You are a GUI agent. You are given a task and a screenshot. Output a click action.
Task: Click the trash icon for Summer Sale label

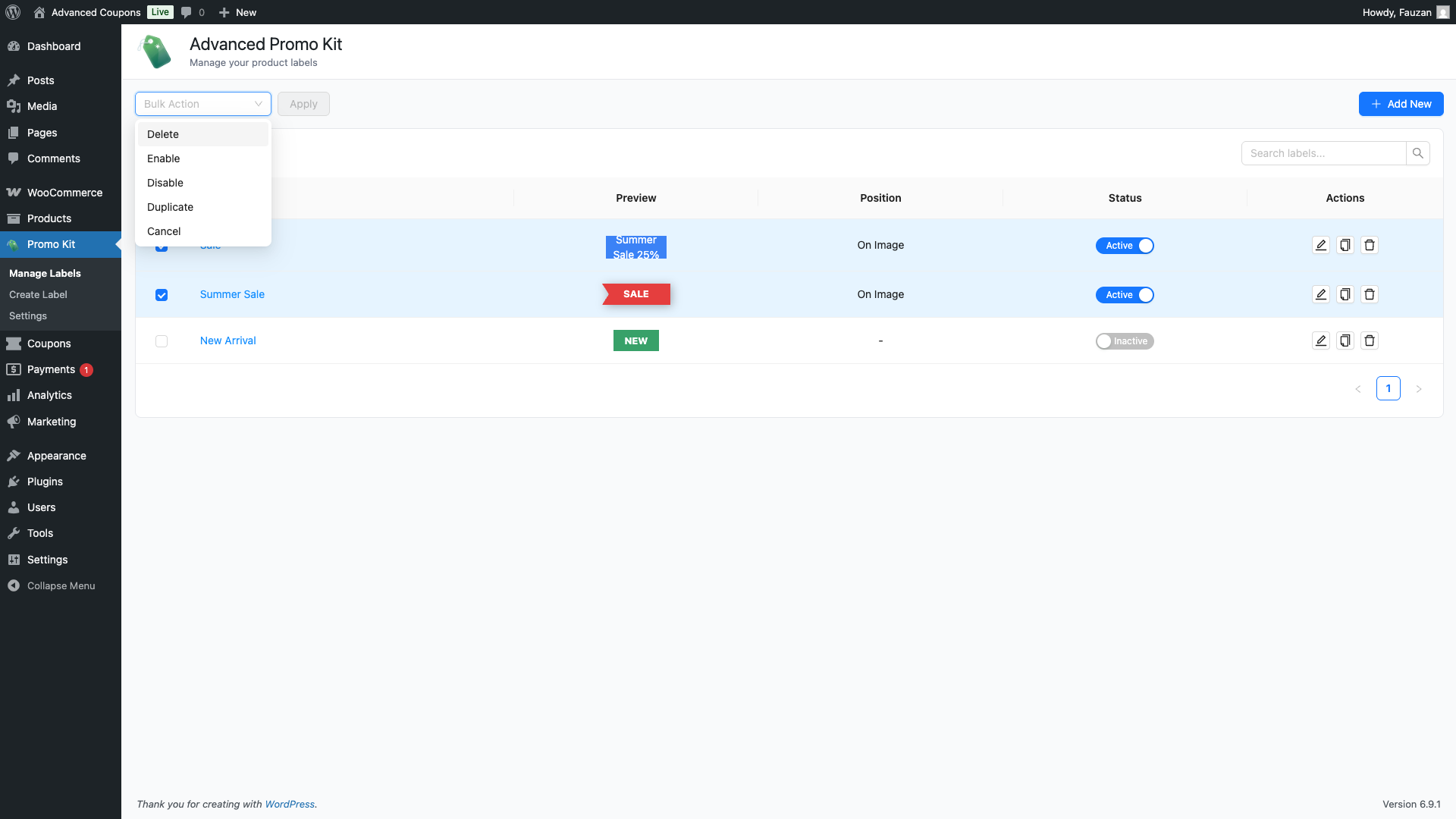point(1369,294)
